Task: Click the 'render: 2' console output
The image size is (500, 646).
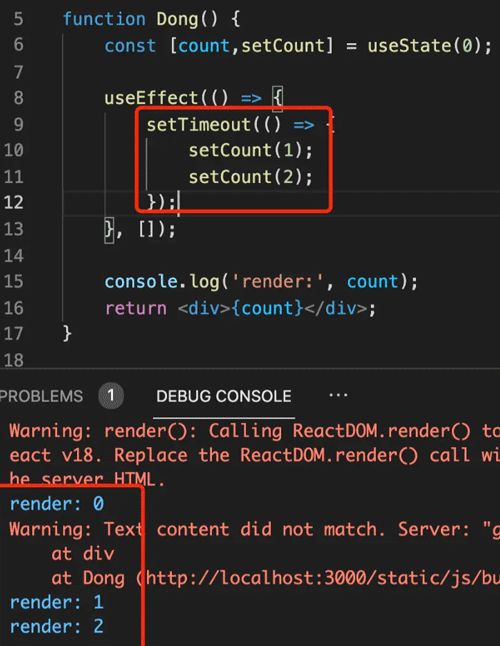Action: click(x=57, y=627)
